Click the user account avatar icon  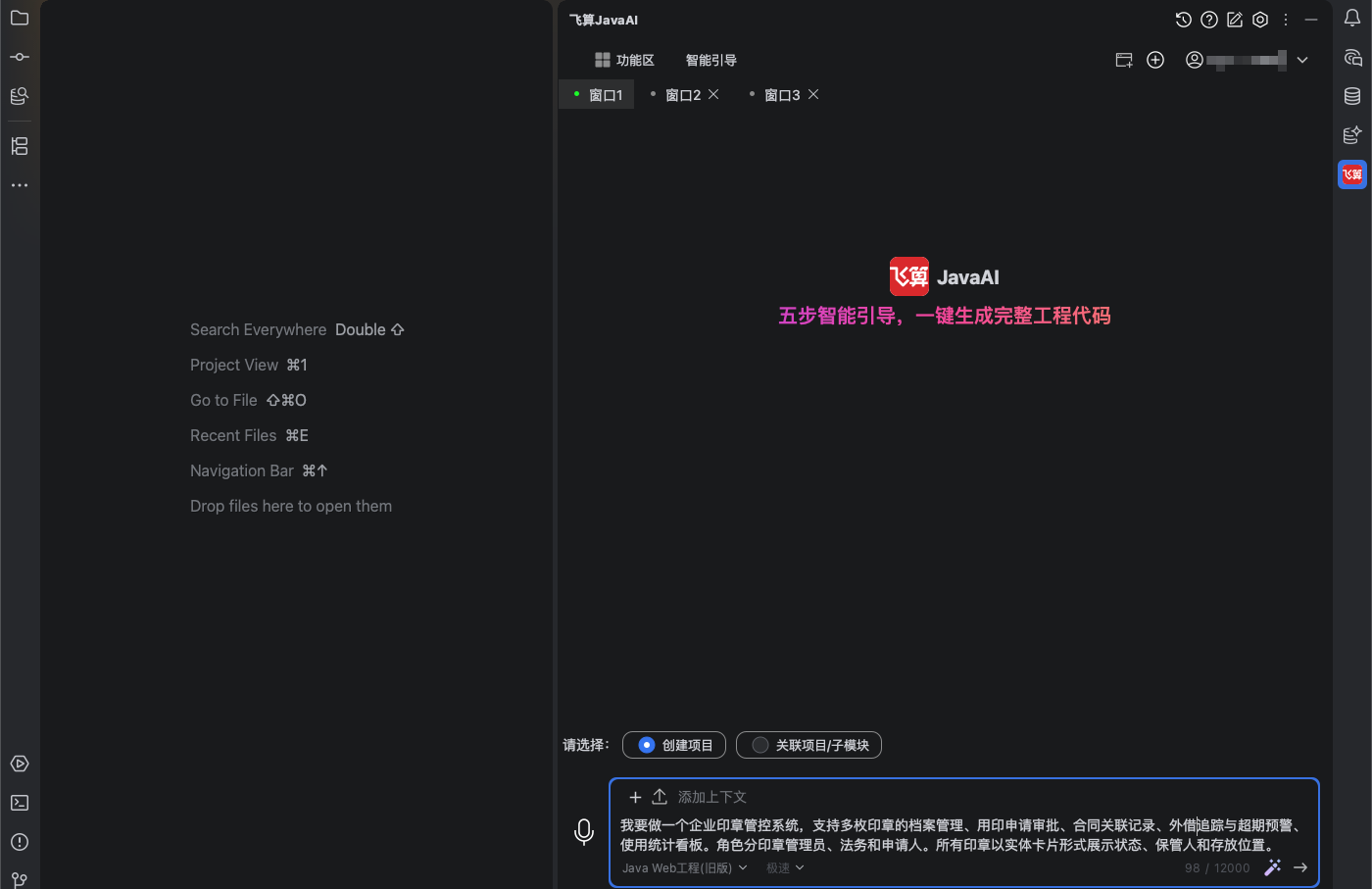1194,60
